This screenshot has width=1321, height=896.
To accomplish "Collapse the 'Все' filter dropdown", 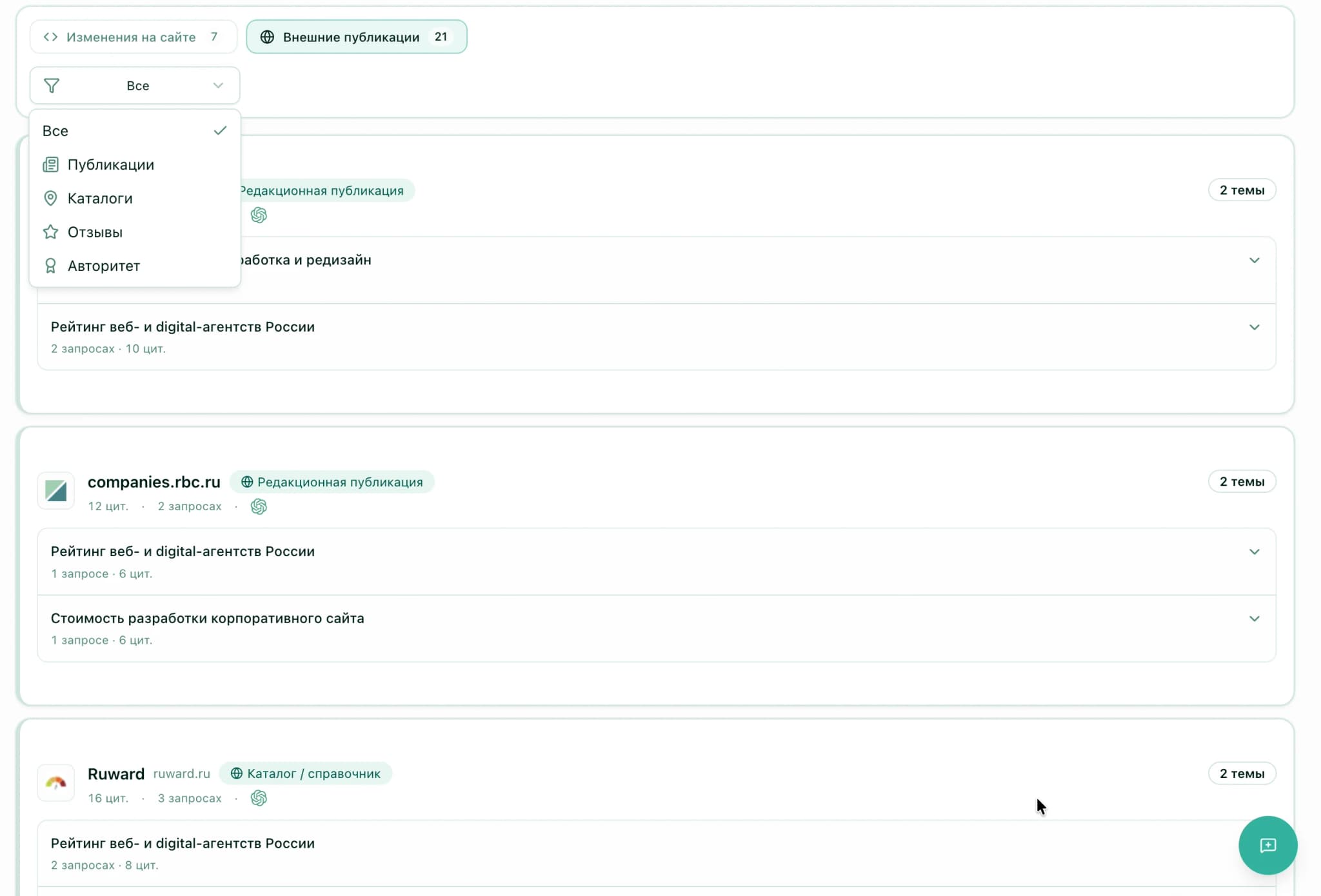I will [x=218, y=86].
